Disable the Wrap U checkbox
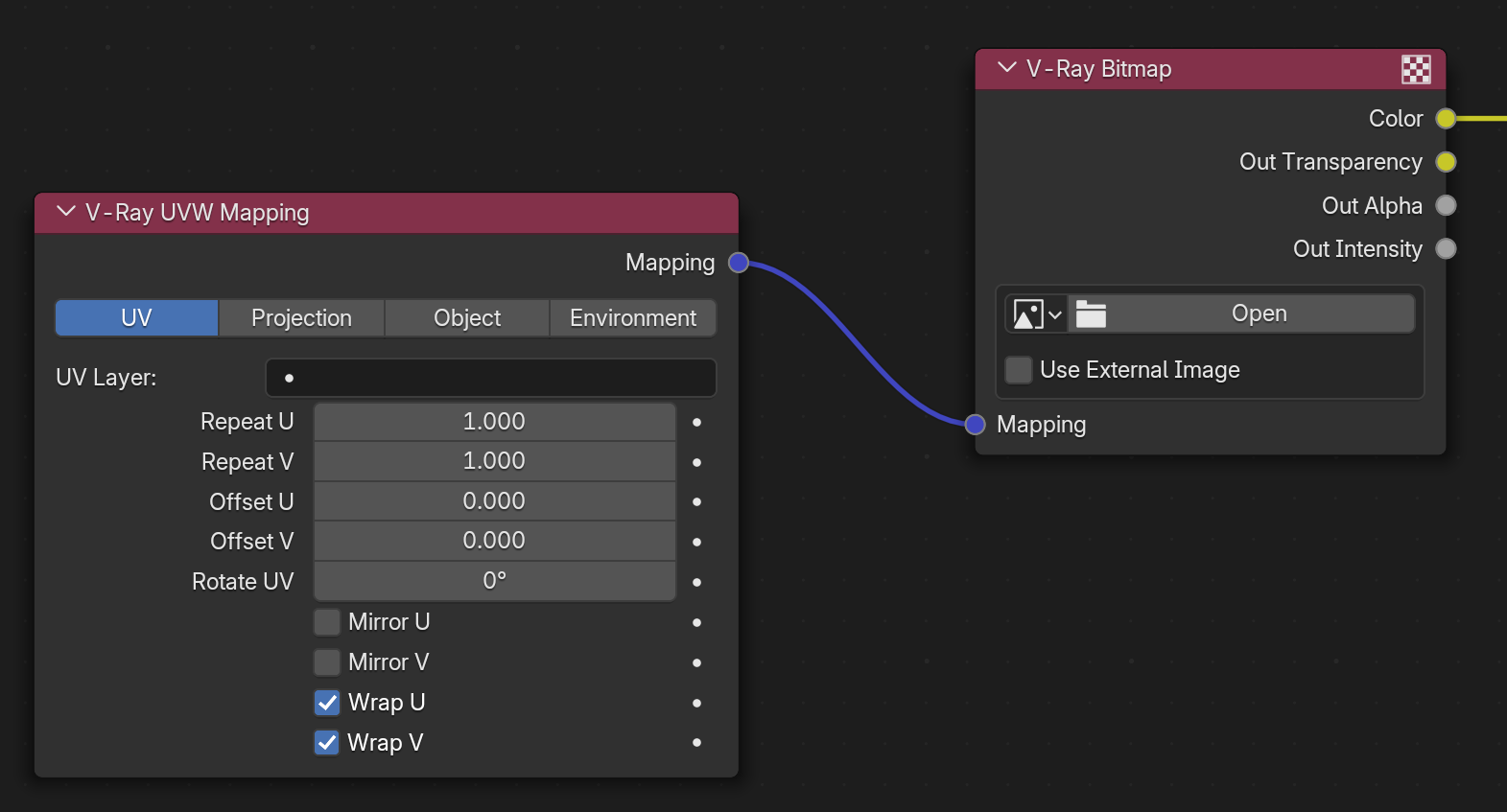The height and width of the screenshot is (812, 1507). pyautogui.click(x=327, y=703)
